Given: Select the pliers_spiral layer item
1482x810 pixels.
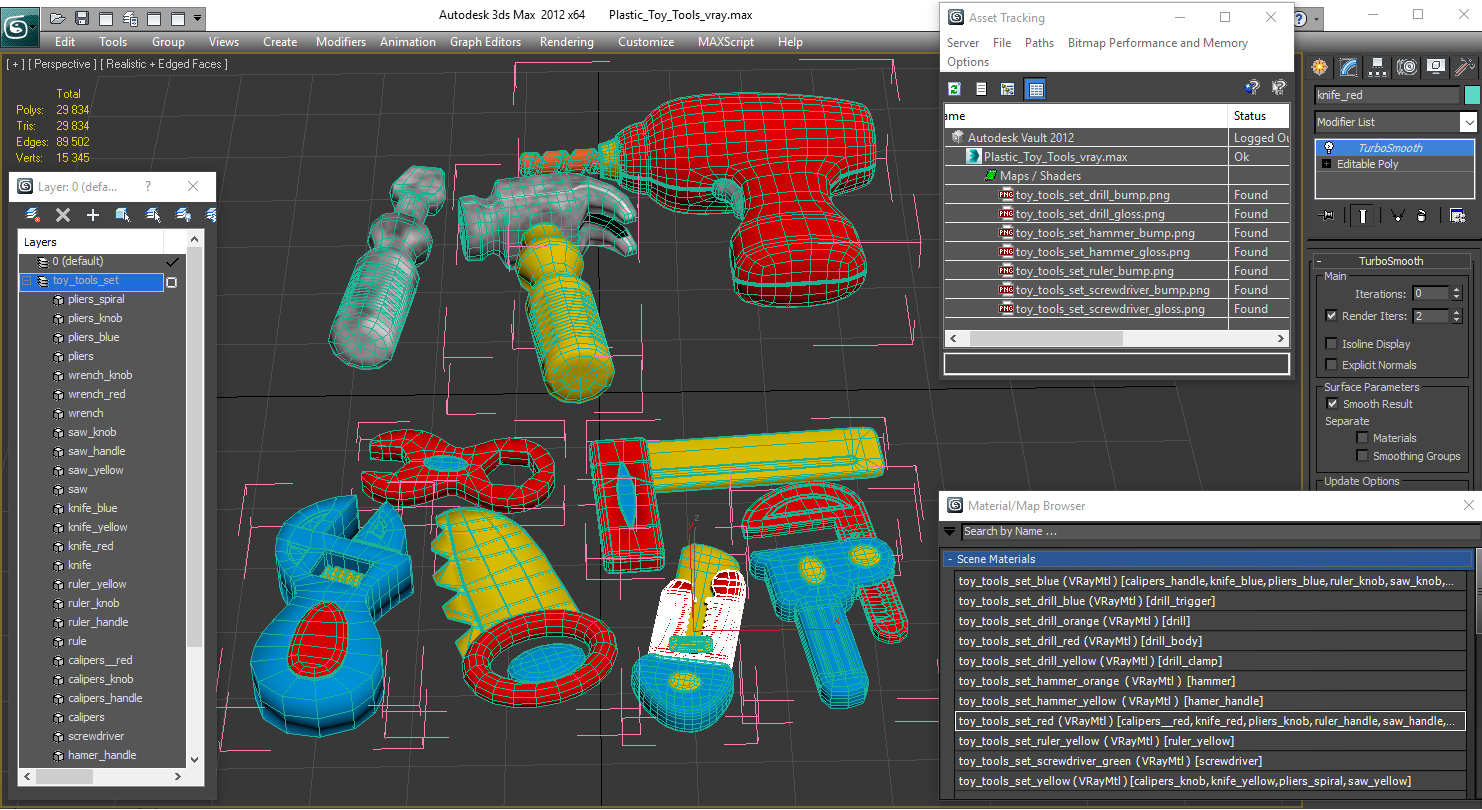Looking at the screenshot, I should (96, 299).
